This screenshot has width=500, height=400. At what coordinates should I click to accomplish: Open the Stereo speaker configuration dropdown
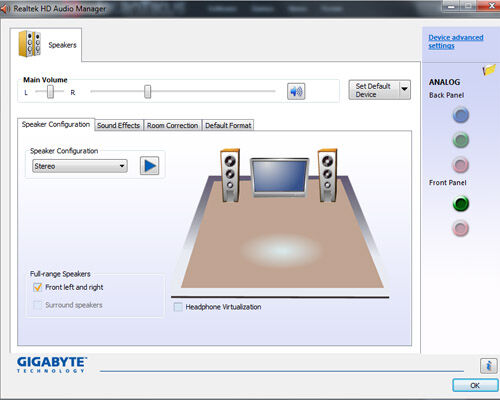pyautogui.click(x=80, y=166)
